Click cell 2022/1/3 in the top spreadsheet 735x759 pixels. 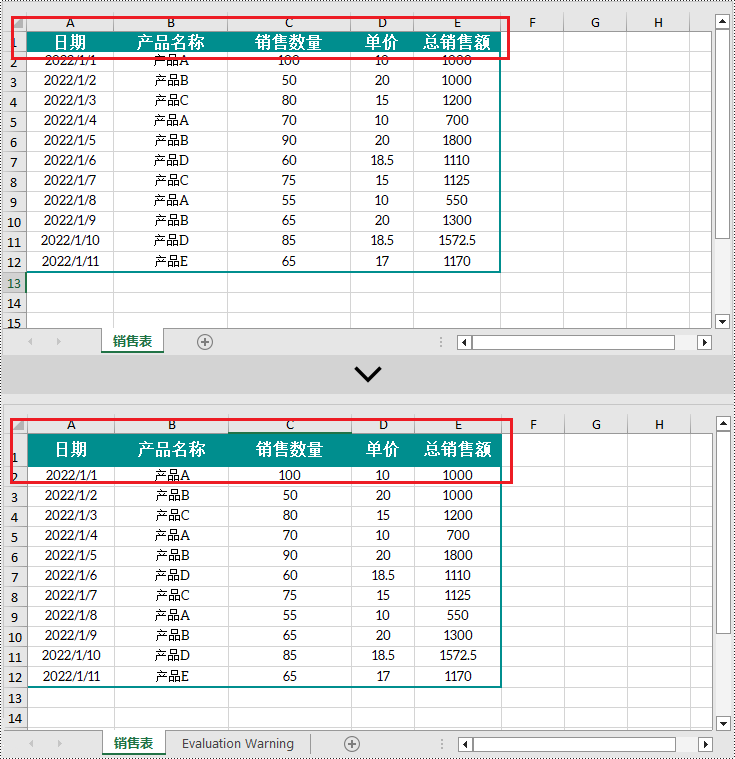click(x=70, y=100)
